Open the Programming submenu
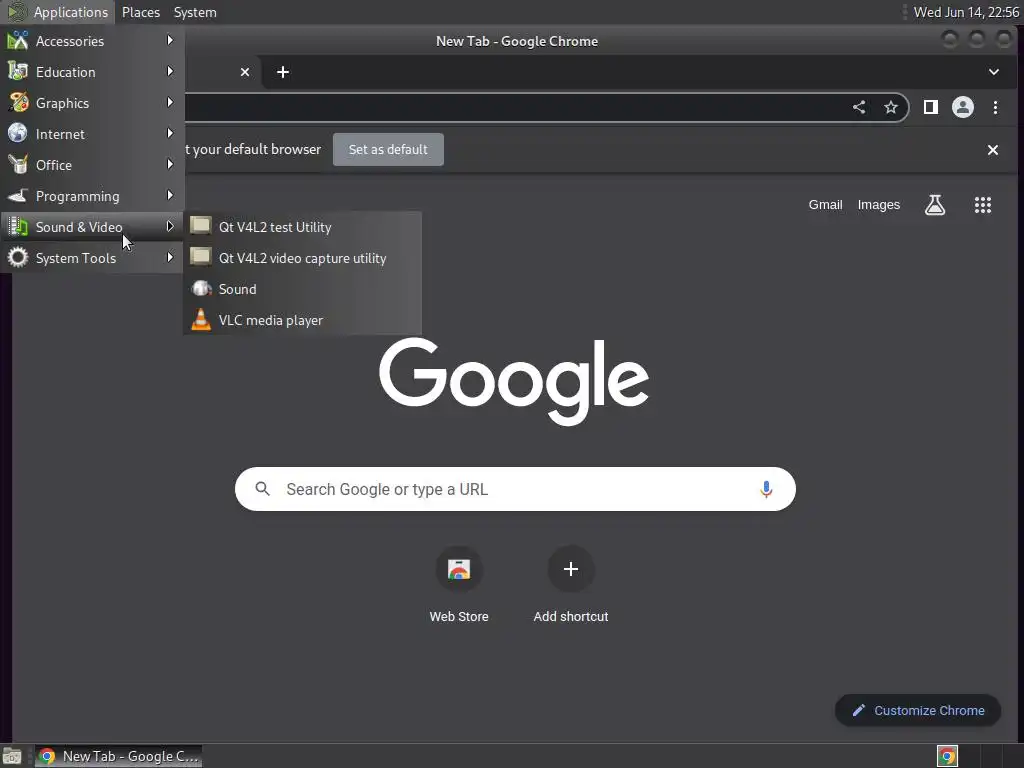Screen dimensions: 1024x768 point(91,196)
